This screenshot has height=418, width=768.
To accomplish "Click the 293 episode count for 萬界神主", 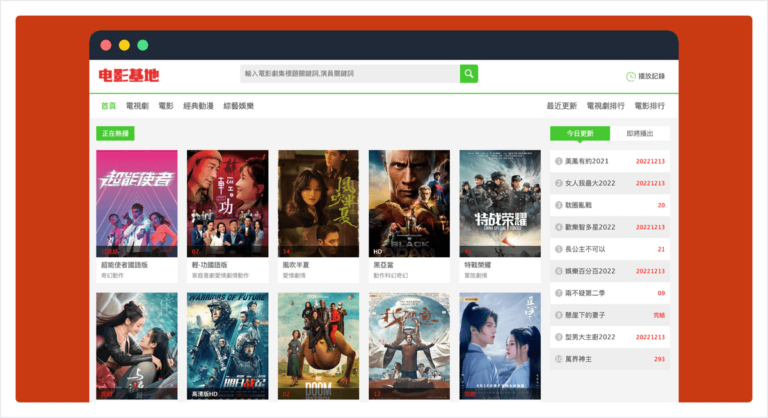I will tap(659, 359).
